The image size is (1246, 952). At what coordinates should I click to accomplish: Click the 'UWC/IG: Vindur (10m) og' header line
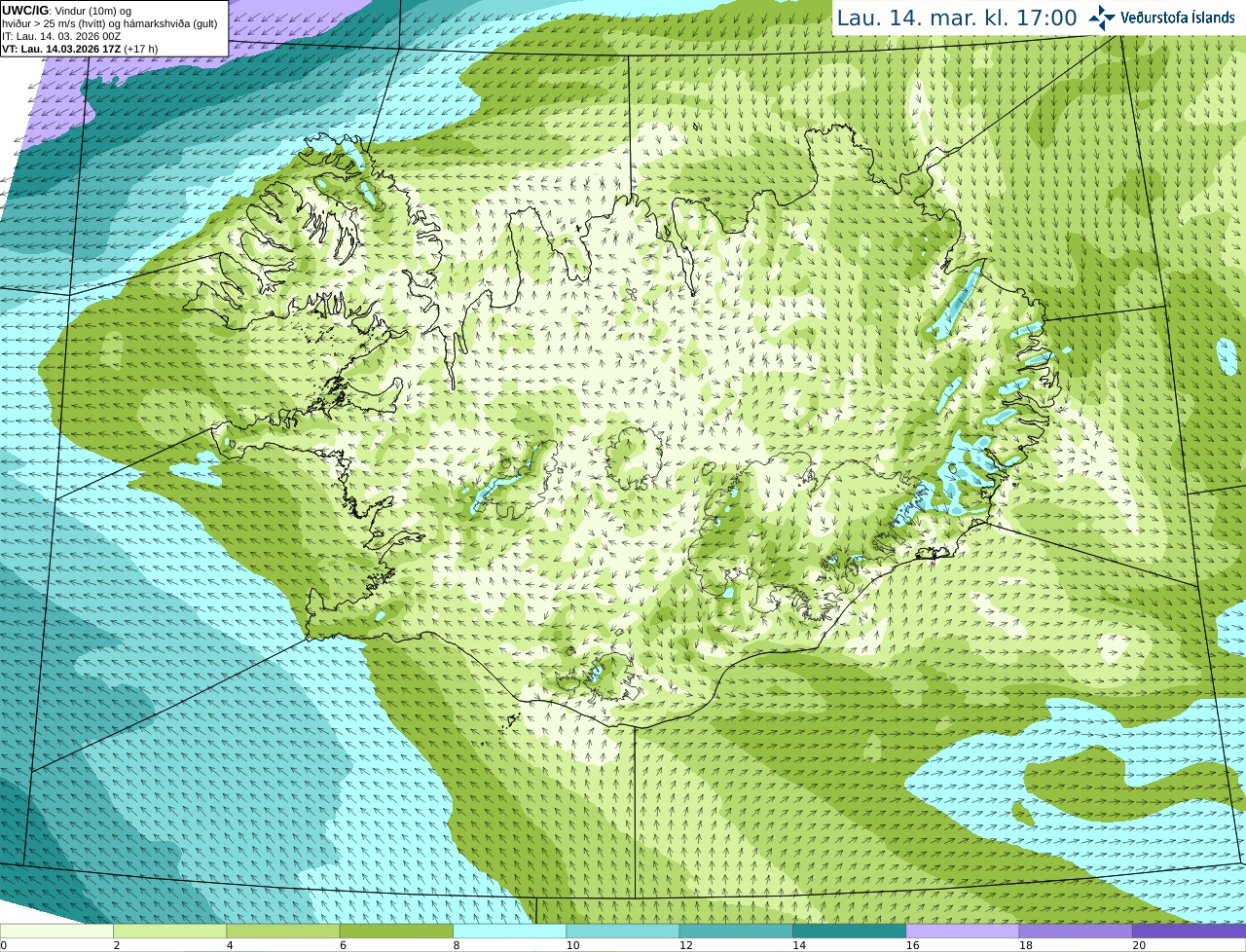tap(66, 10)
